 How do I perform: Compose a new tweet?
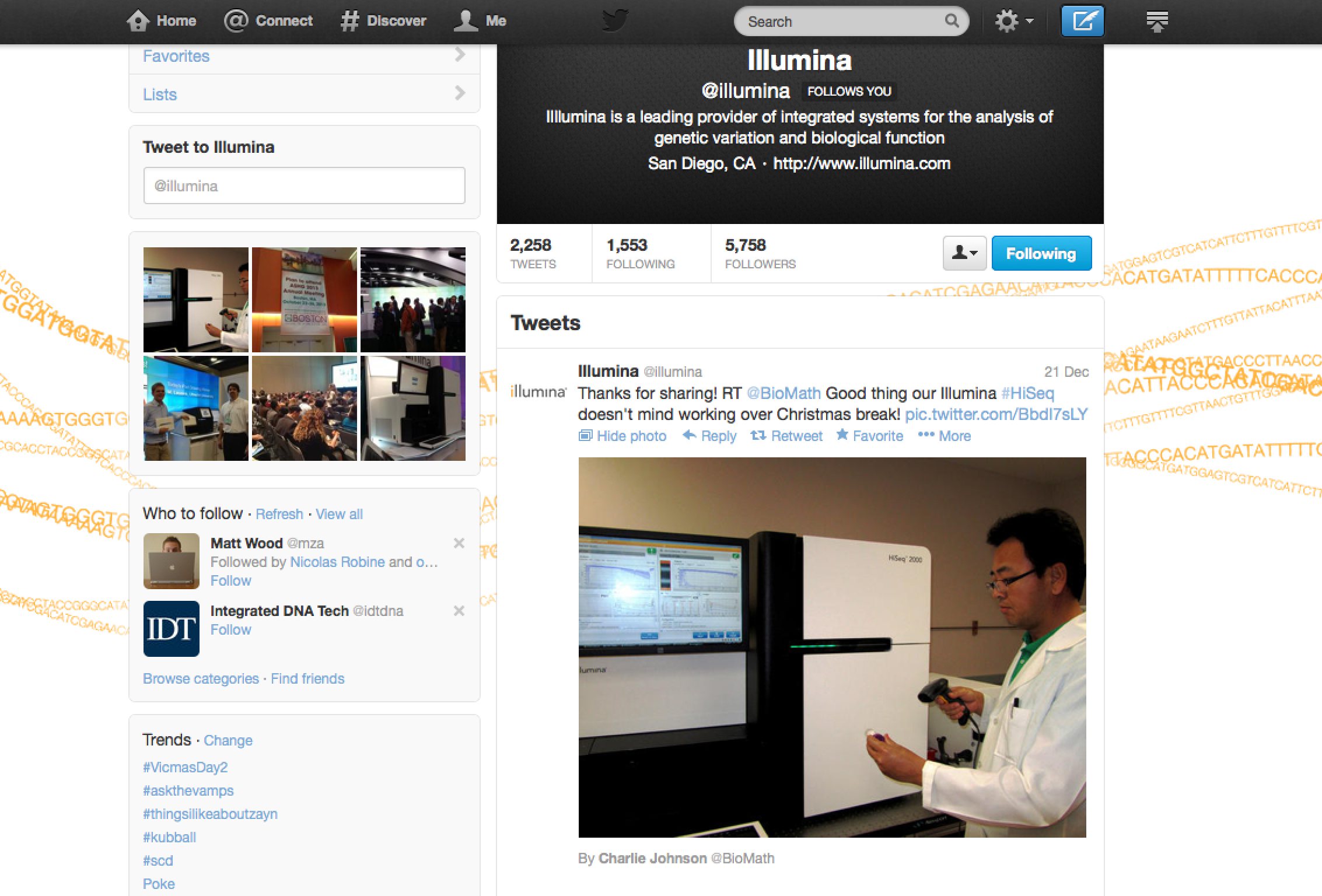1082,21
